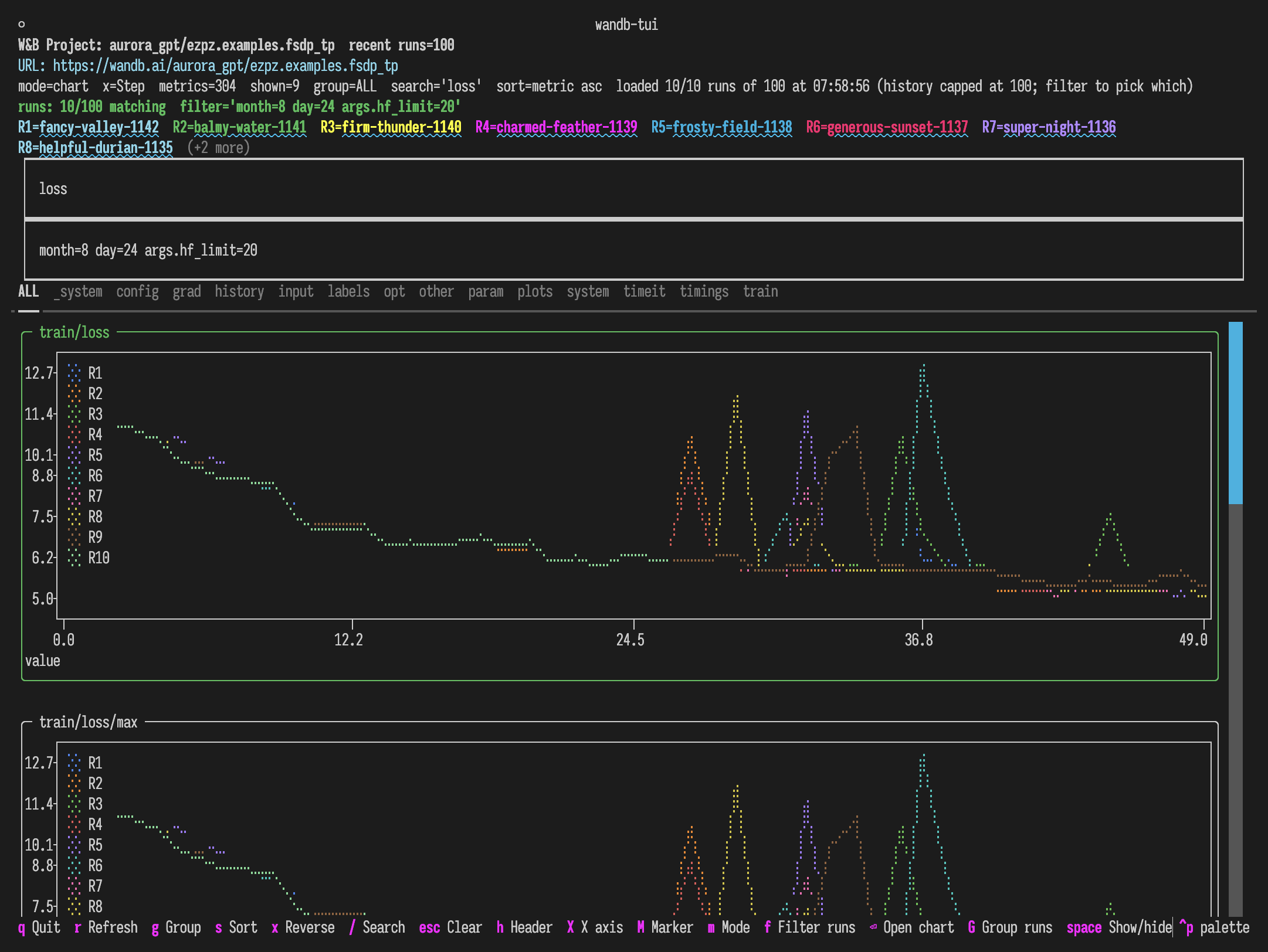Open the grad tab
This screenshot has width=1268, height=952.
187,291
